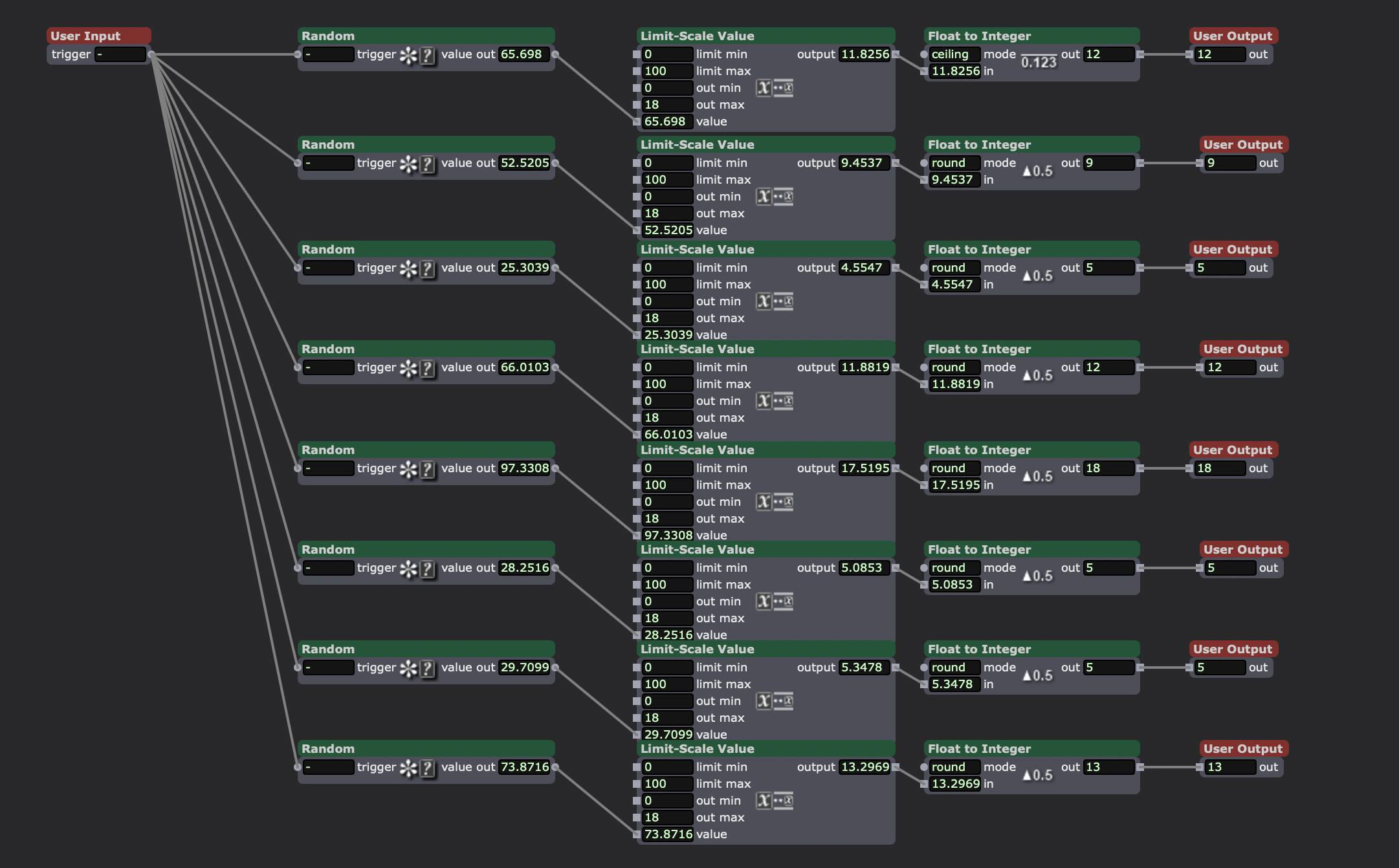Click the User Input trigger value field

[120, 54]
